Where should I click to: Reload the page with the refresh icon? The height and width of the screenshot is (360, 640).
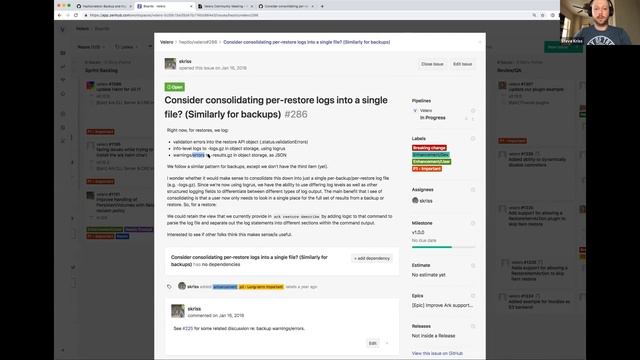tap(76, 15)
